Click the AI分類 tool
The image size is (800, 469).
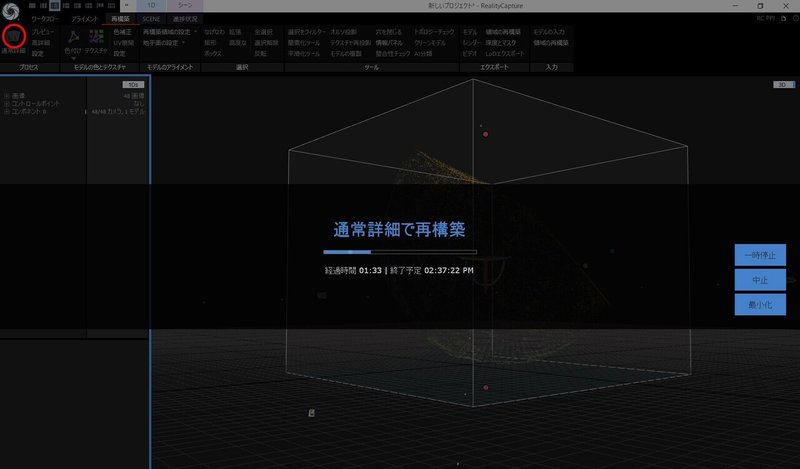(423, 54)
